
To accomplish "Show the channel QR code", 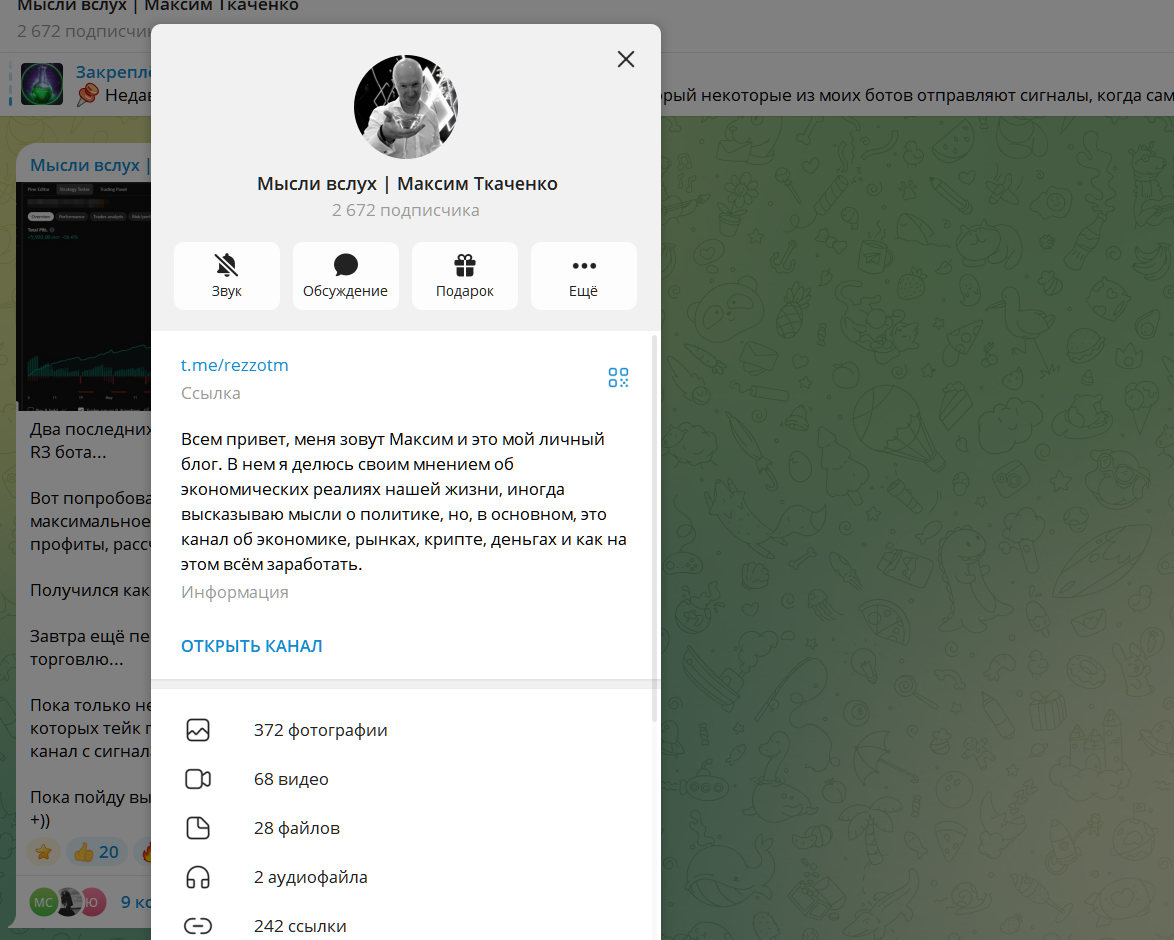I will coord(618,377).
